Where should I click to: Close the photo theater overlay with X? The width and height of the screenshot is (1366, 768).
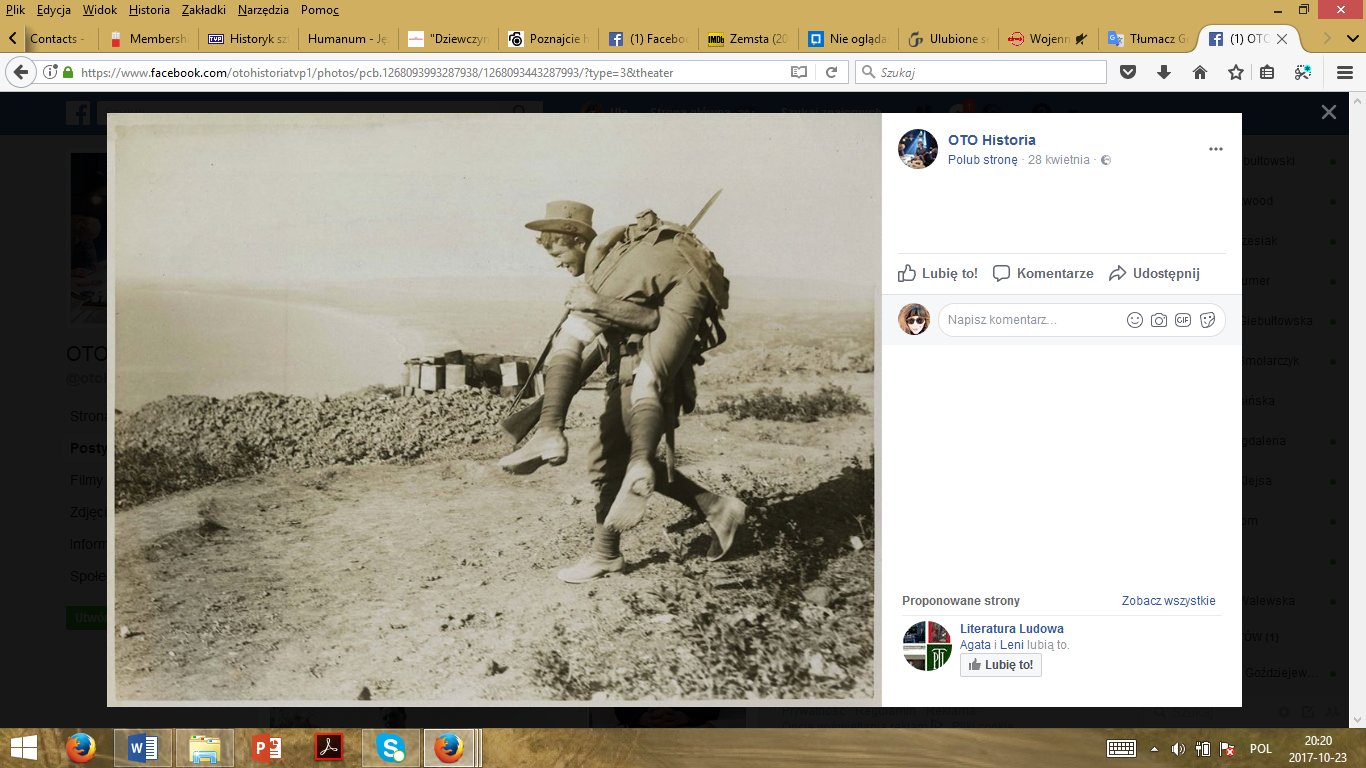[1328, 113]
